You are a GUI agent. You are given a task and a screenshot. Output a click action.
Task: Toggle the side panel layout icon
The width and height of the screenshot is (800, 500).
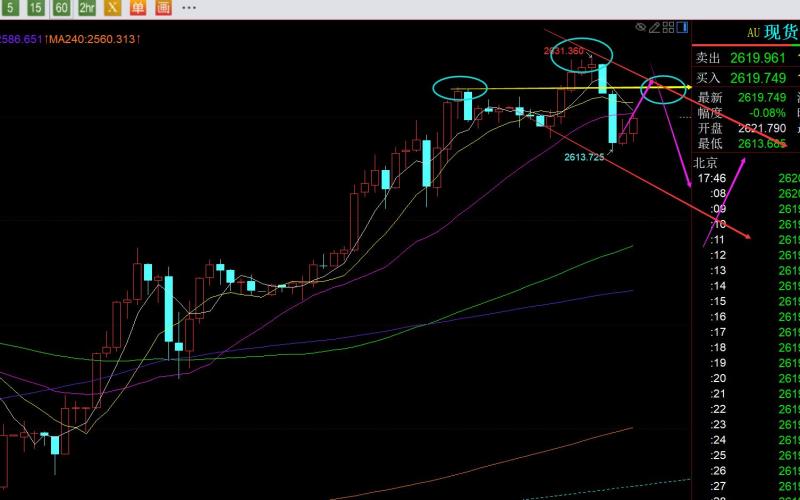click(682, 28)
